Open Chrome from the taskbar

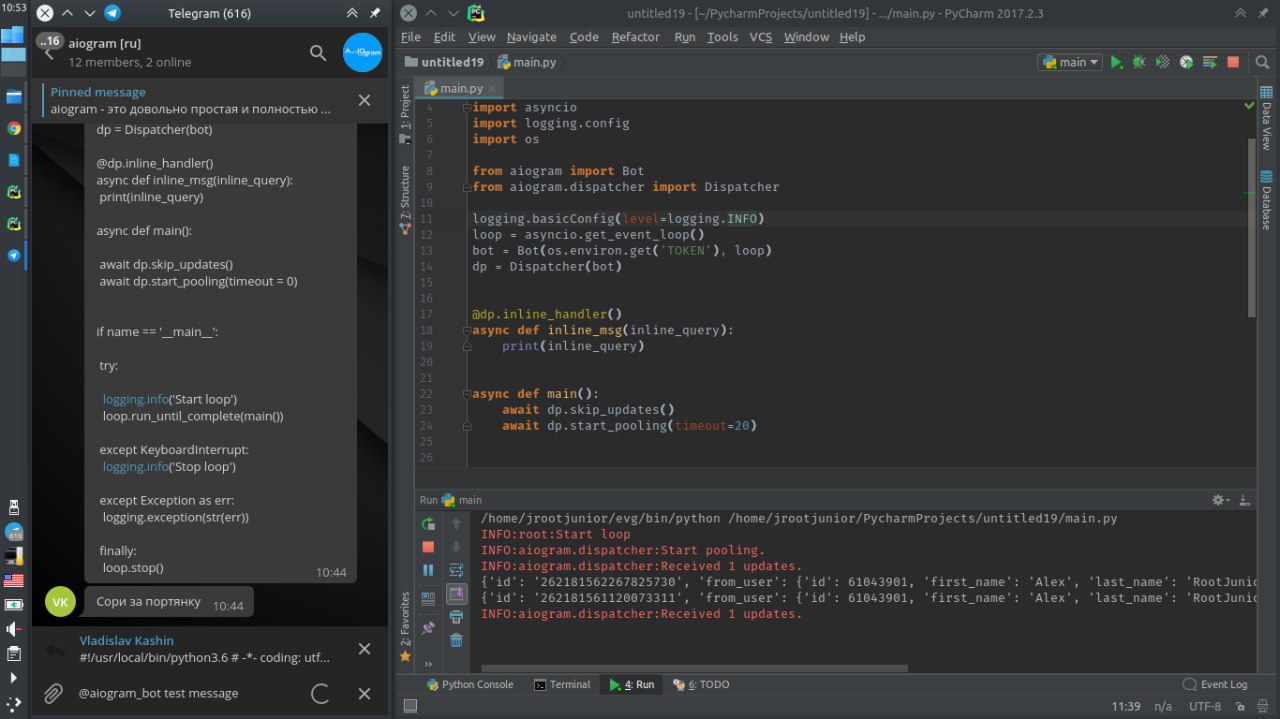click(x=14, y=128)
